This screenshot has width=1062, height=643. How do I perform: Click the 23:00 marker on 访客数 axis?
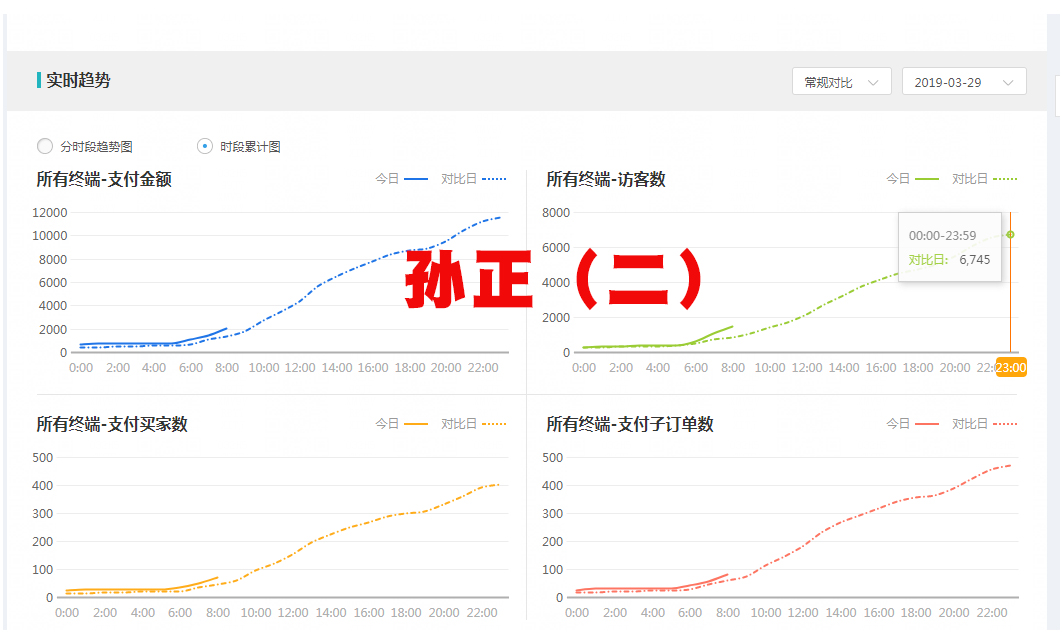point(1011,368)
